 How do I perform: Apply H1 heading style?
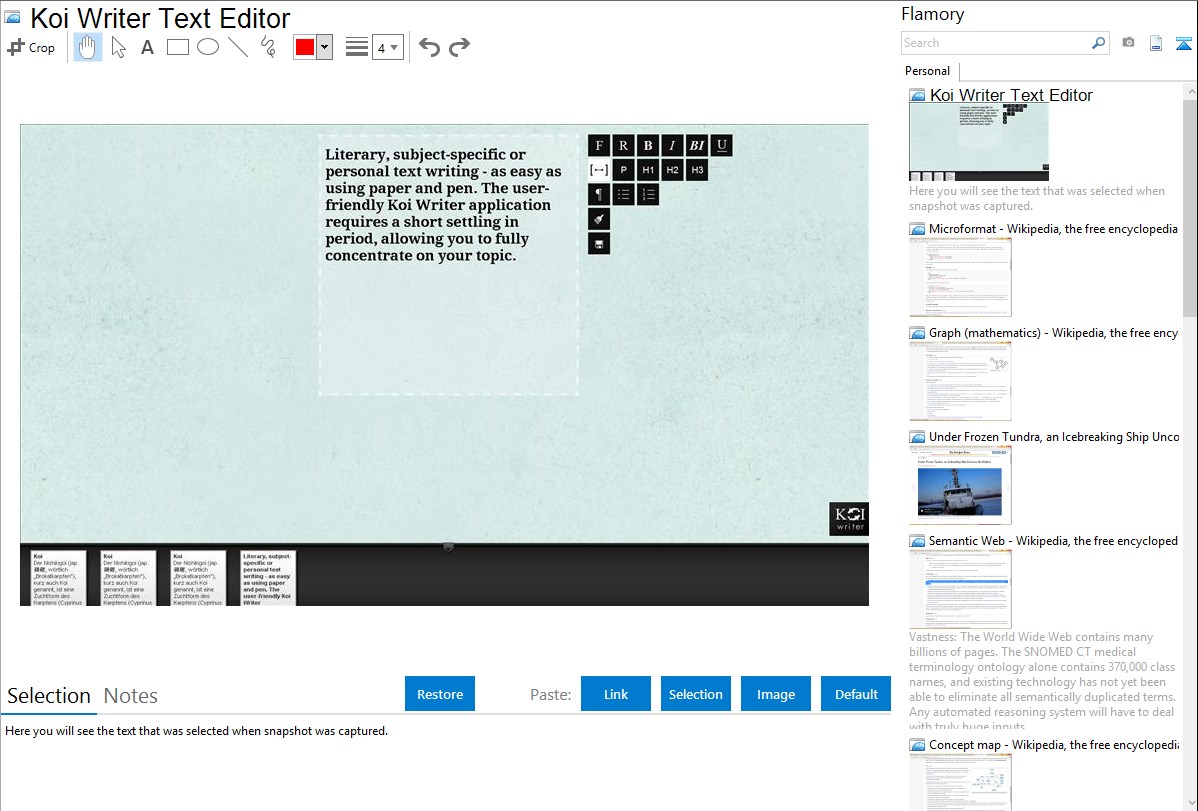pyautogui.click(x=648, y=170)
